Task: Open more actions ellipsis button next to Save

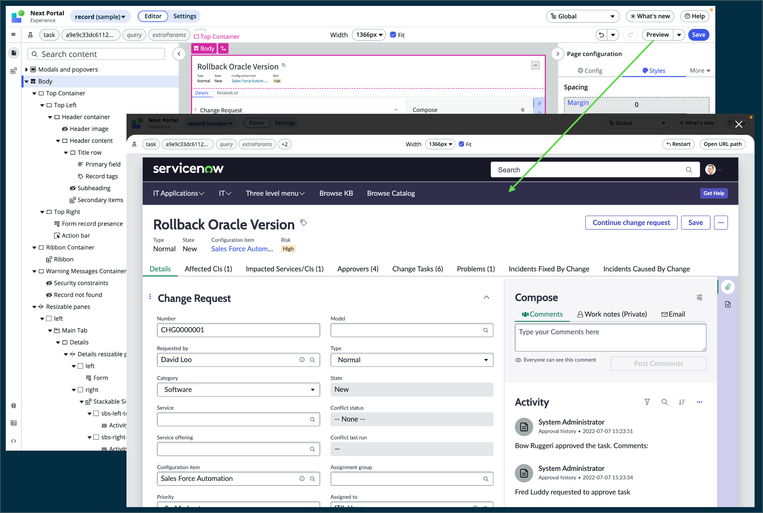Action: coord(721,222)
